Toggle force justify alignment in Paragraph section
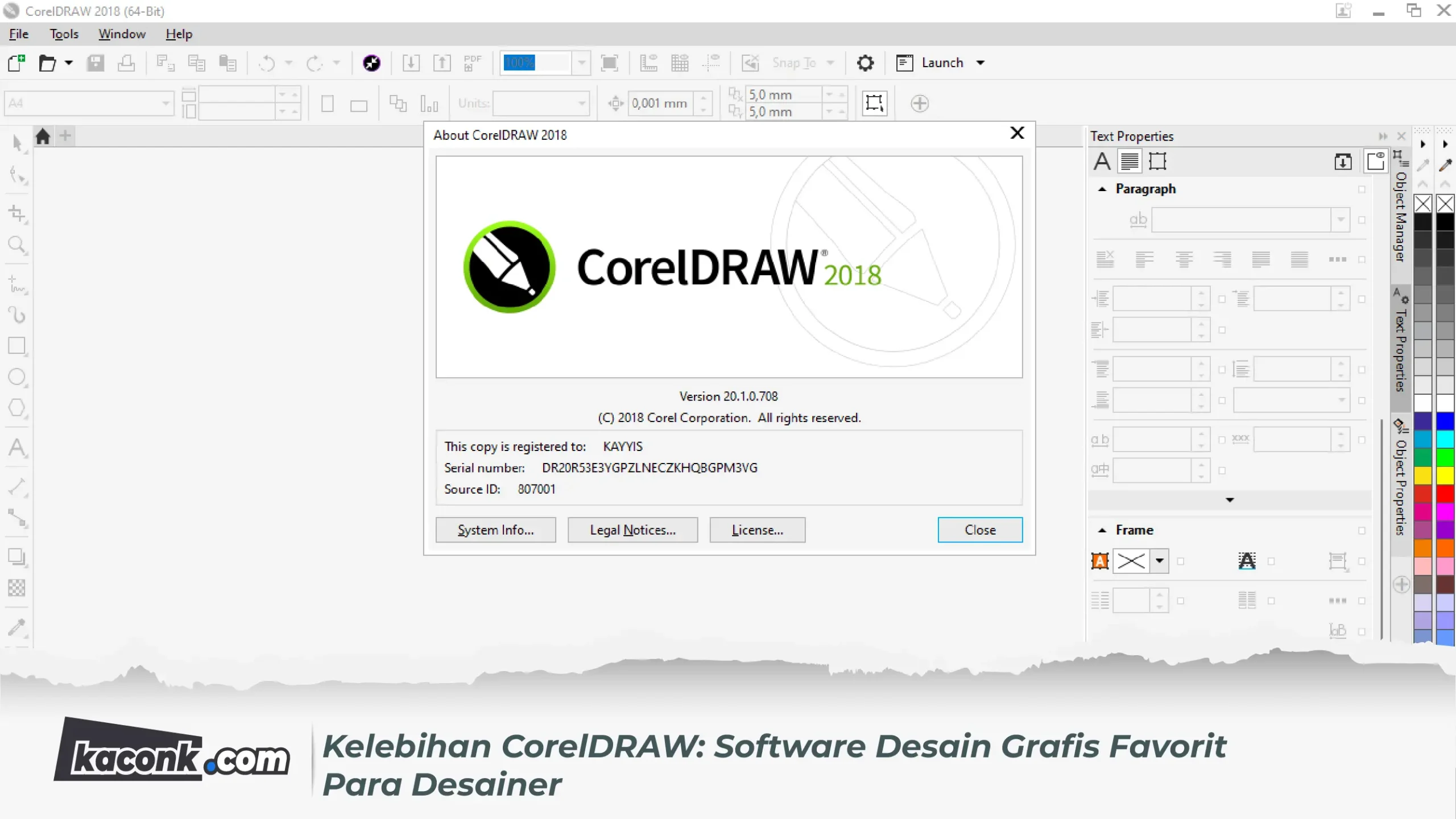Viewport: 1456px width, 819px height. pyautogui.click(x=1300, y=260)
